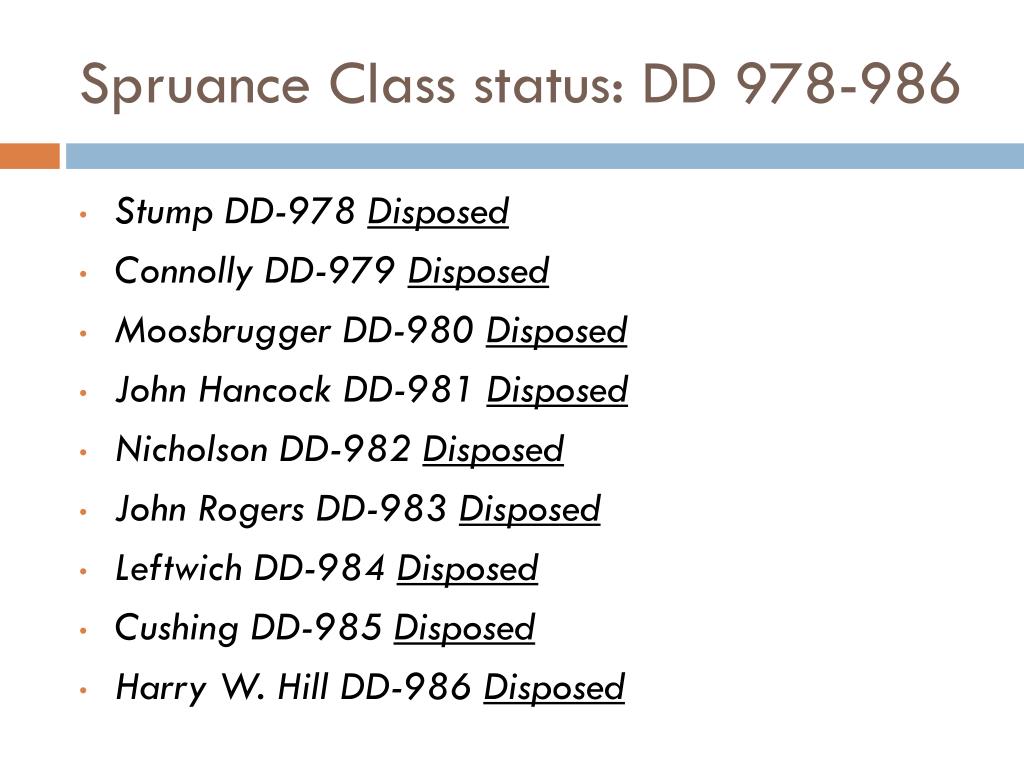This screenshot has height=768, width=1024.
Task: Click the Nicholson DD-982 ship name
Action: [x=263, y=450]
